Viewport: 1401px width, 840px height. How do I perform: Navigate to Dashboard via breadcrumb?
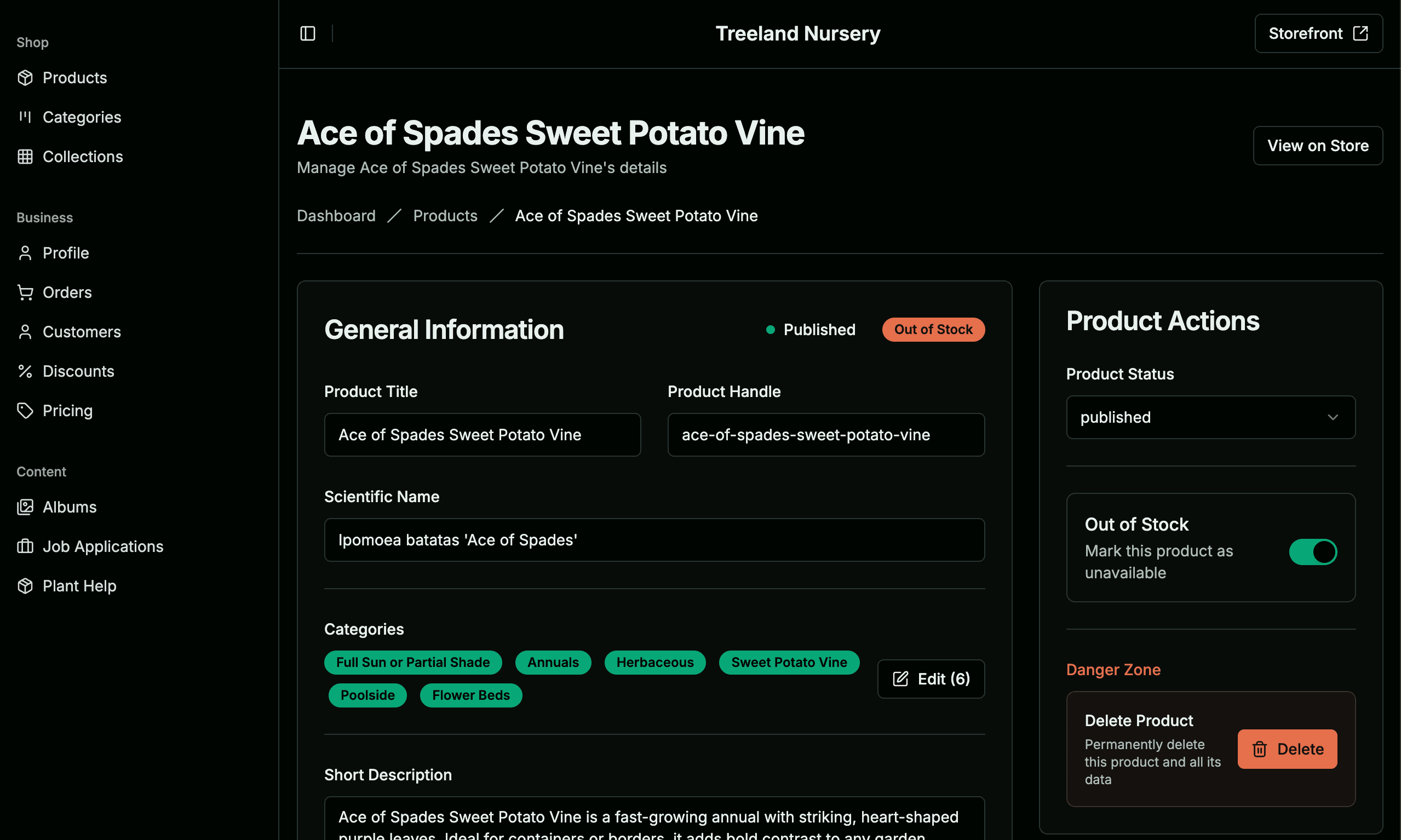336,216
